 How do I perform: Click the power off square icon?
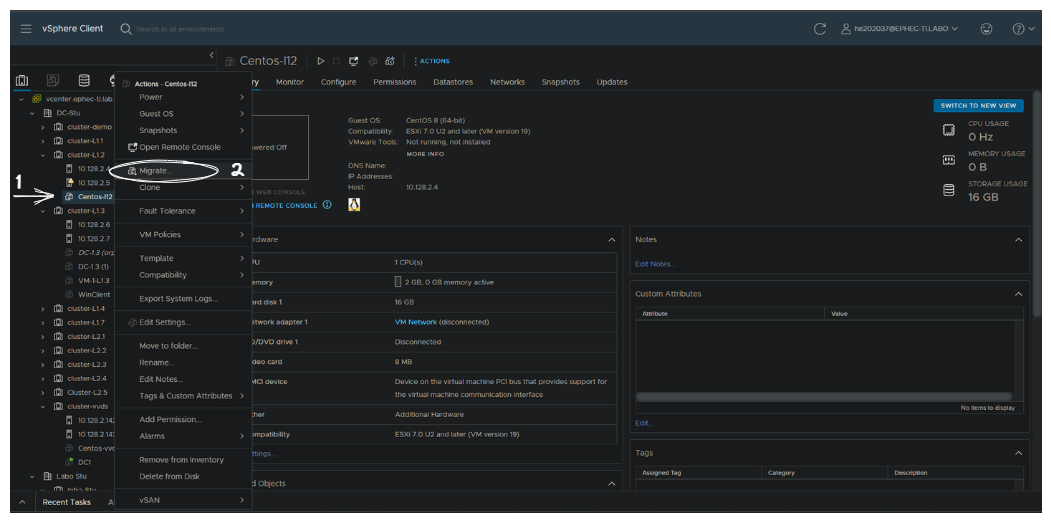pyautogui.click(x=336, y=61)
